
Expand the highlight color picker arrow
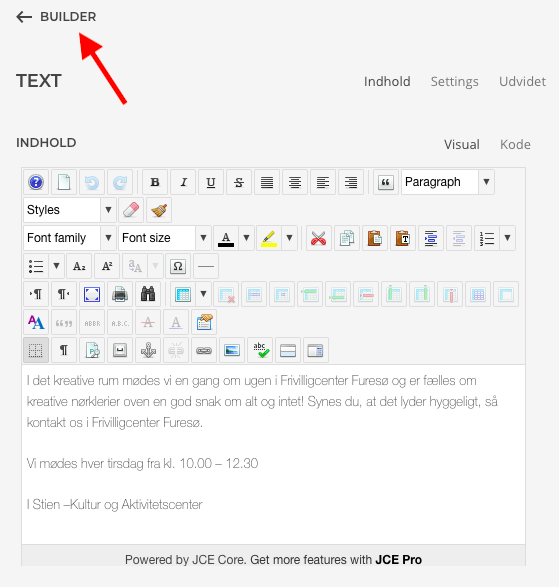click(289, 238)
